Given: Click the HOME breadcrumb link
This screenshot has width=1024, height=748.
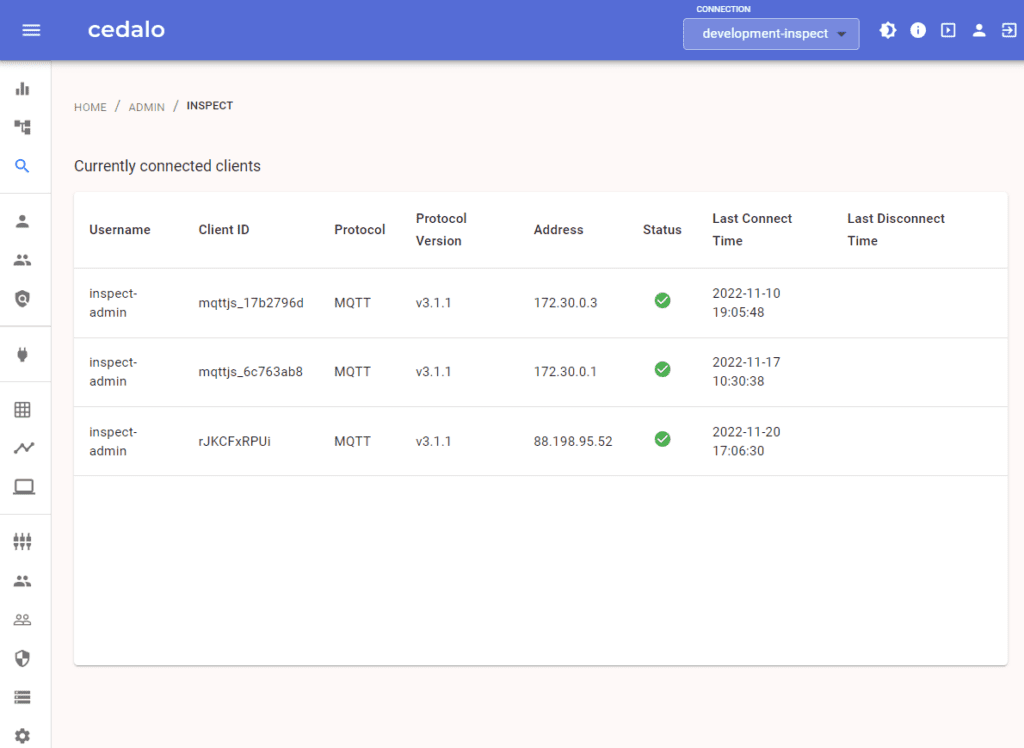Looking at the screenshot, I should point(90,107).
